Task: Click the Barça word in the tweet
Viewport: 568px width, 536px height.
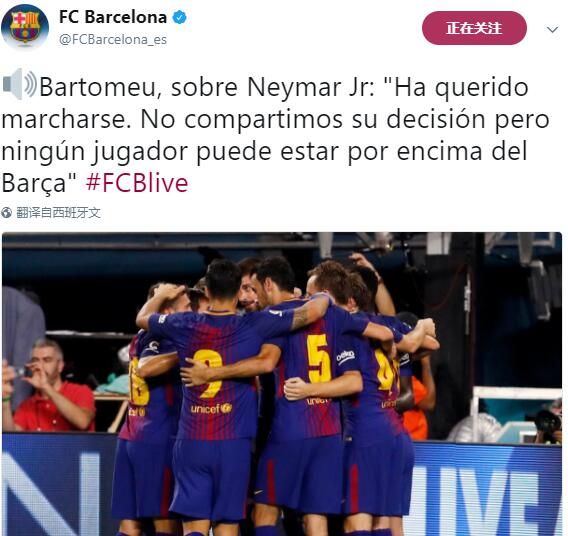Action: click(x=34, y=183)
